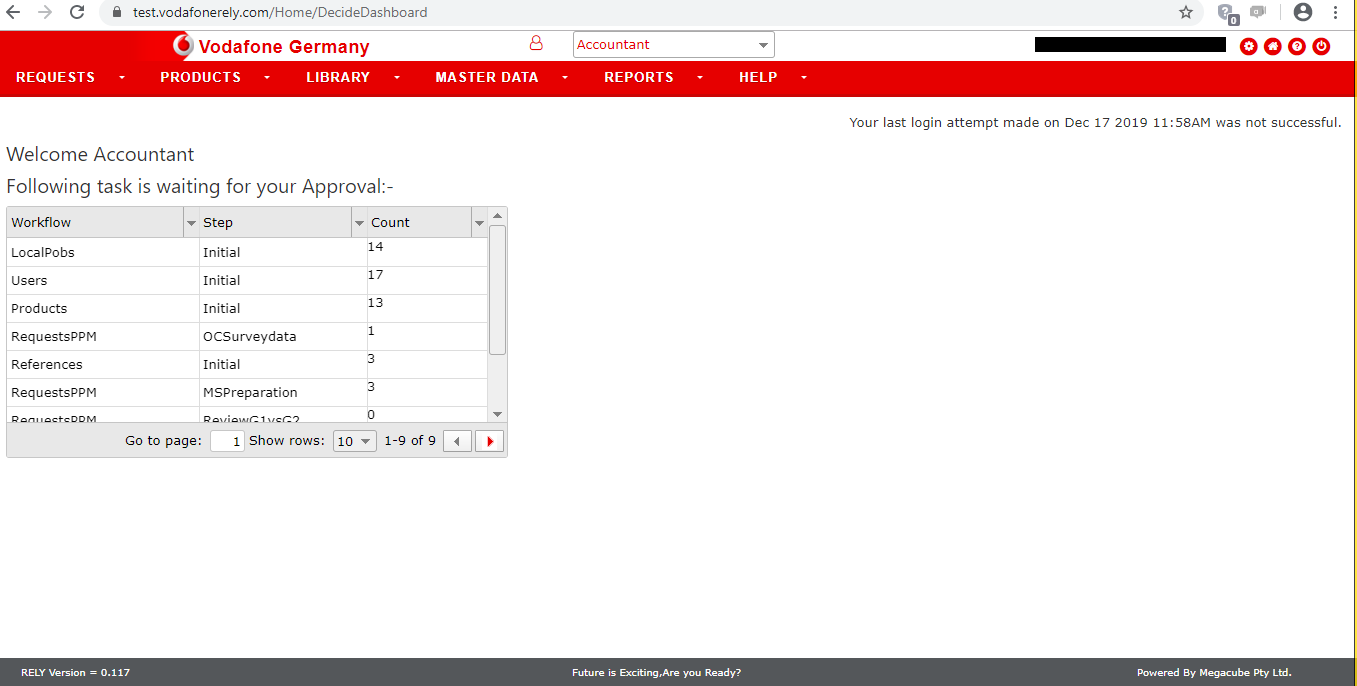
Task: Sort by the Workflow column header
Action: pos(95,223)
